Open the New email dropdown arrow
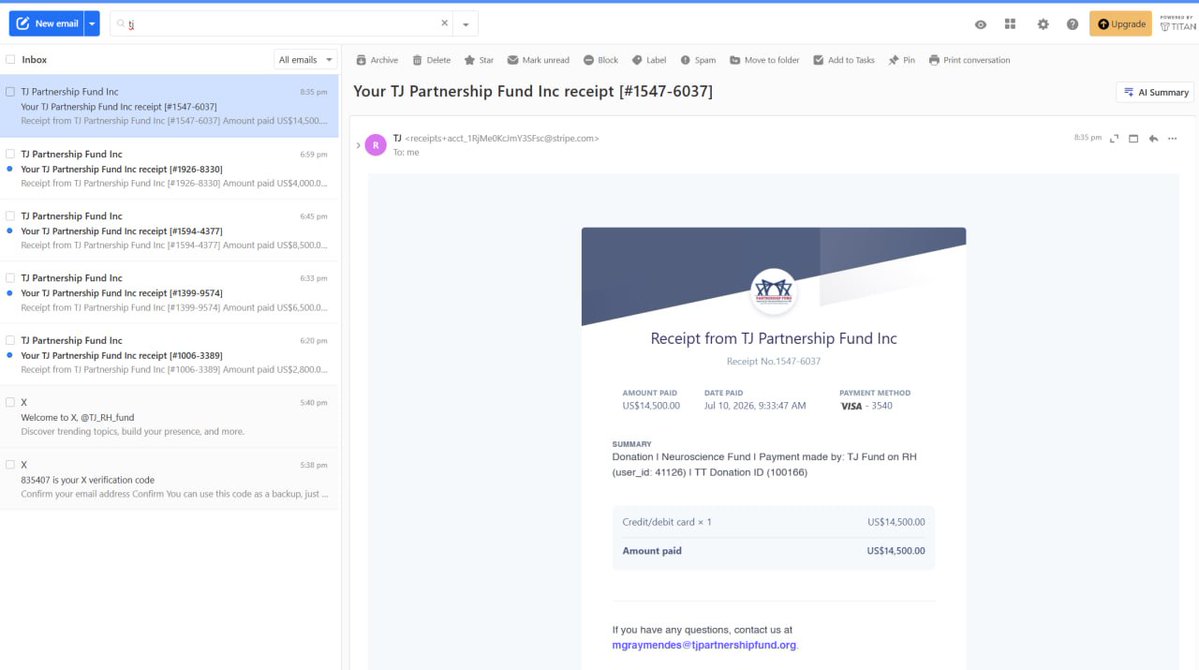 (92, 24)
